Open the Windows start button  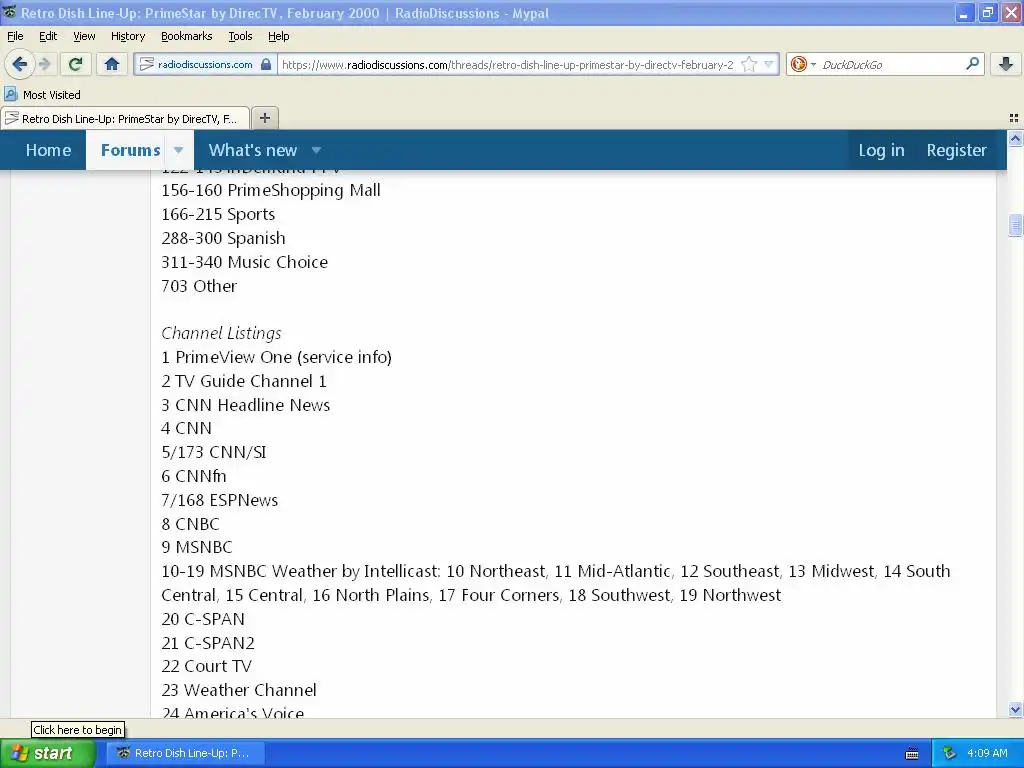point(48,753)
